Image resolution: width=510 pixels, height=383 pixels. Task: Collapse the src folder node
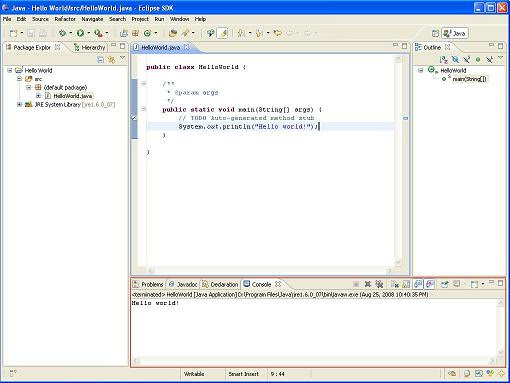pos(20,79)
